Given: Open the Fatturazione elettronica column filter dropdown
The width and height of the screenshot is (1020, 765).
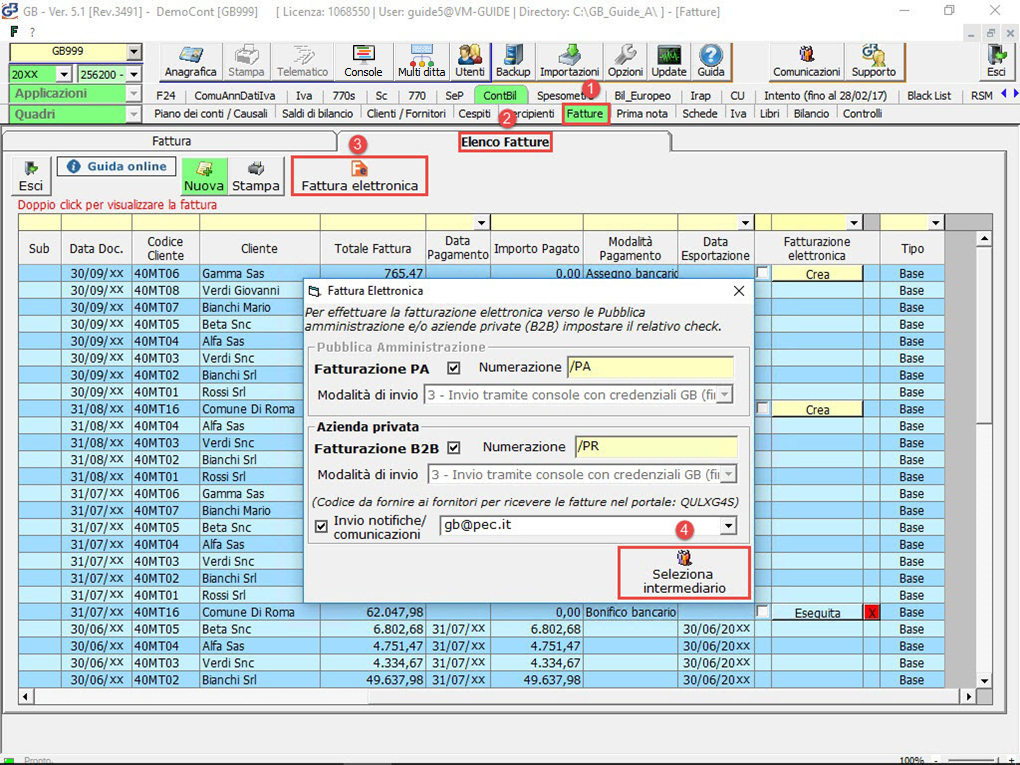Looking at the screenshot, I should coord(854,222).
